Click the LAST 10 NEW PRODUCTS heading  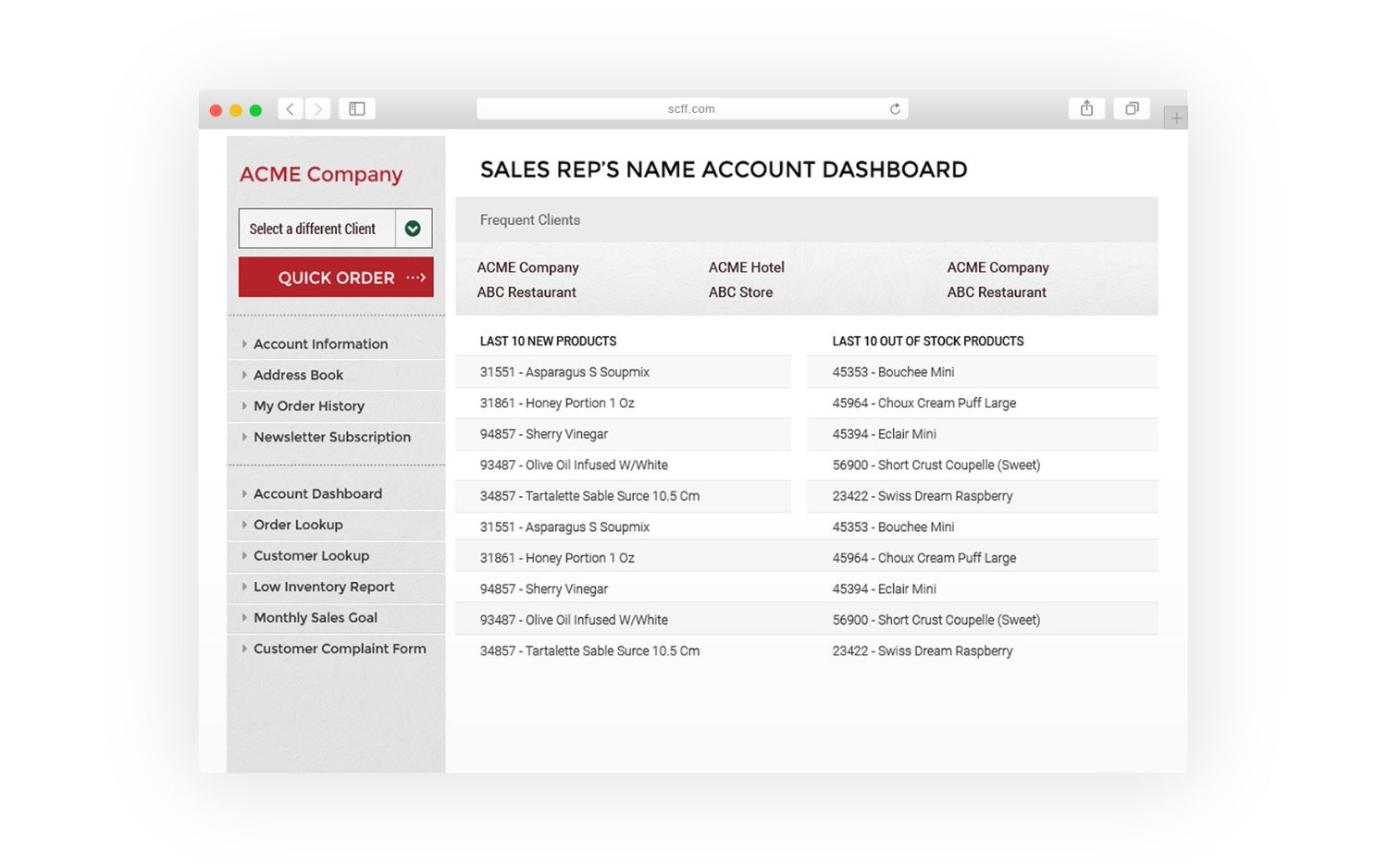548,341
